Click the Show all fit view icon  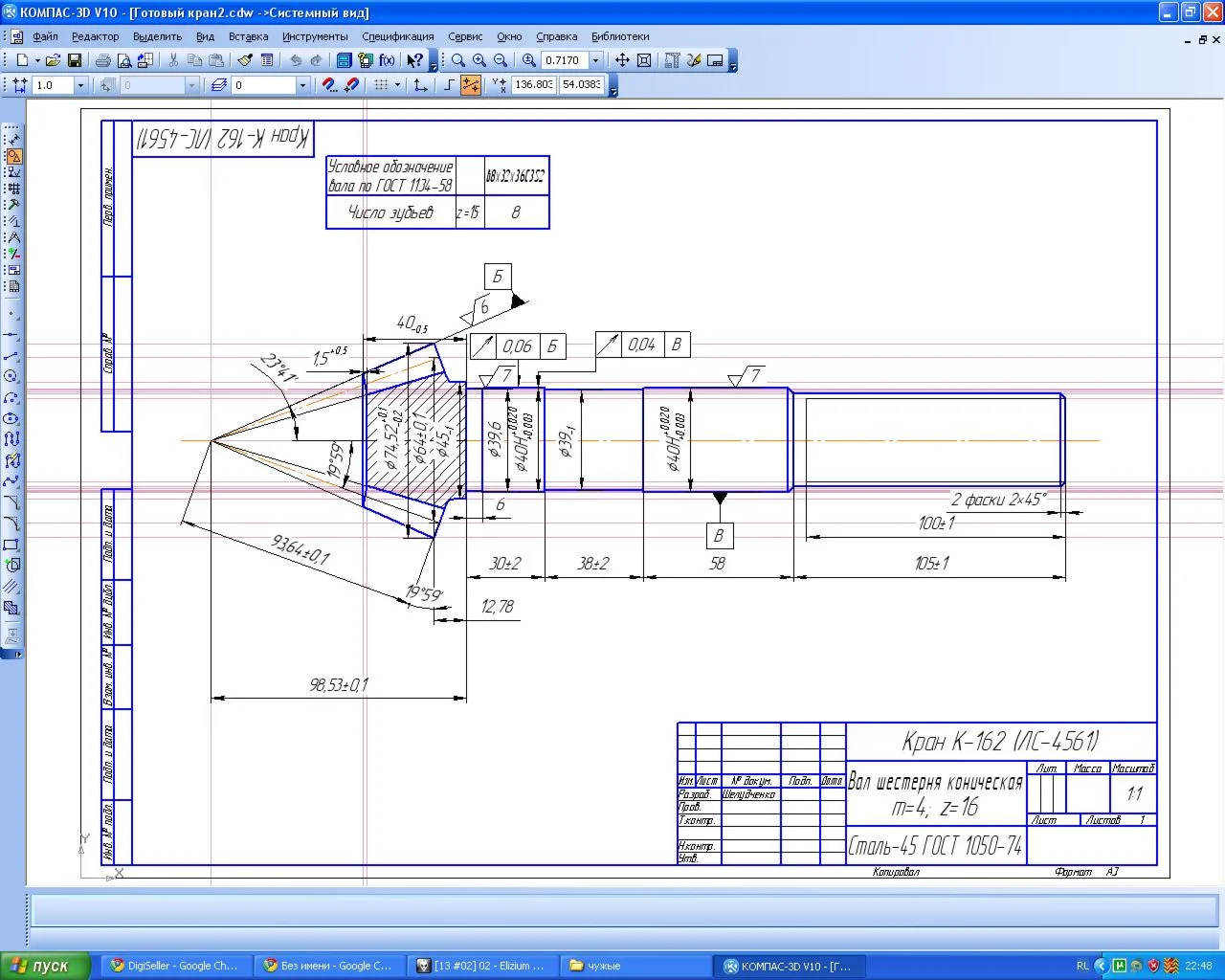(644, 60)
